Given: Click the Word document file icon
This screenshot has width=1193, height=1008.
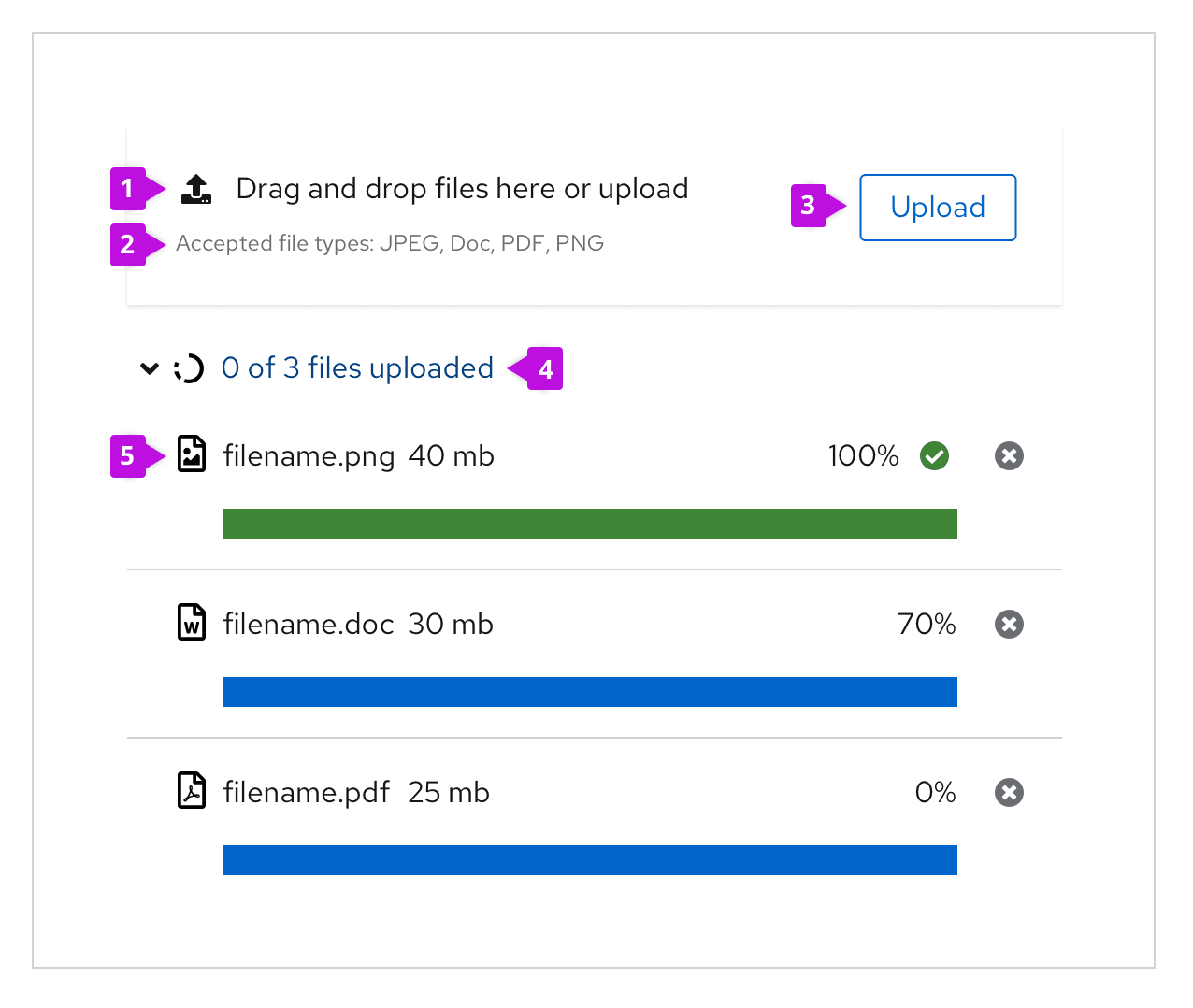Looking at the screenshot, I should 192,623.
